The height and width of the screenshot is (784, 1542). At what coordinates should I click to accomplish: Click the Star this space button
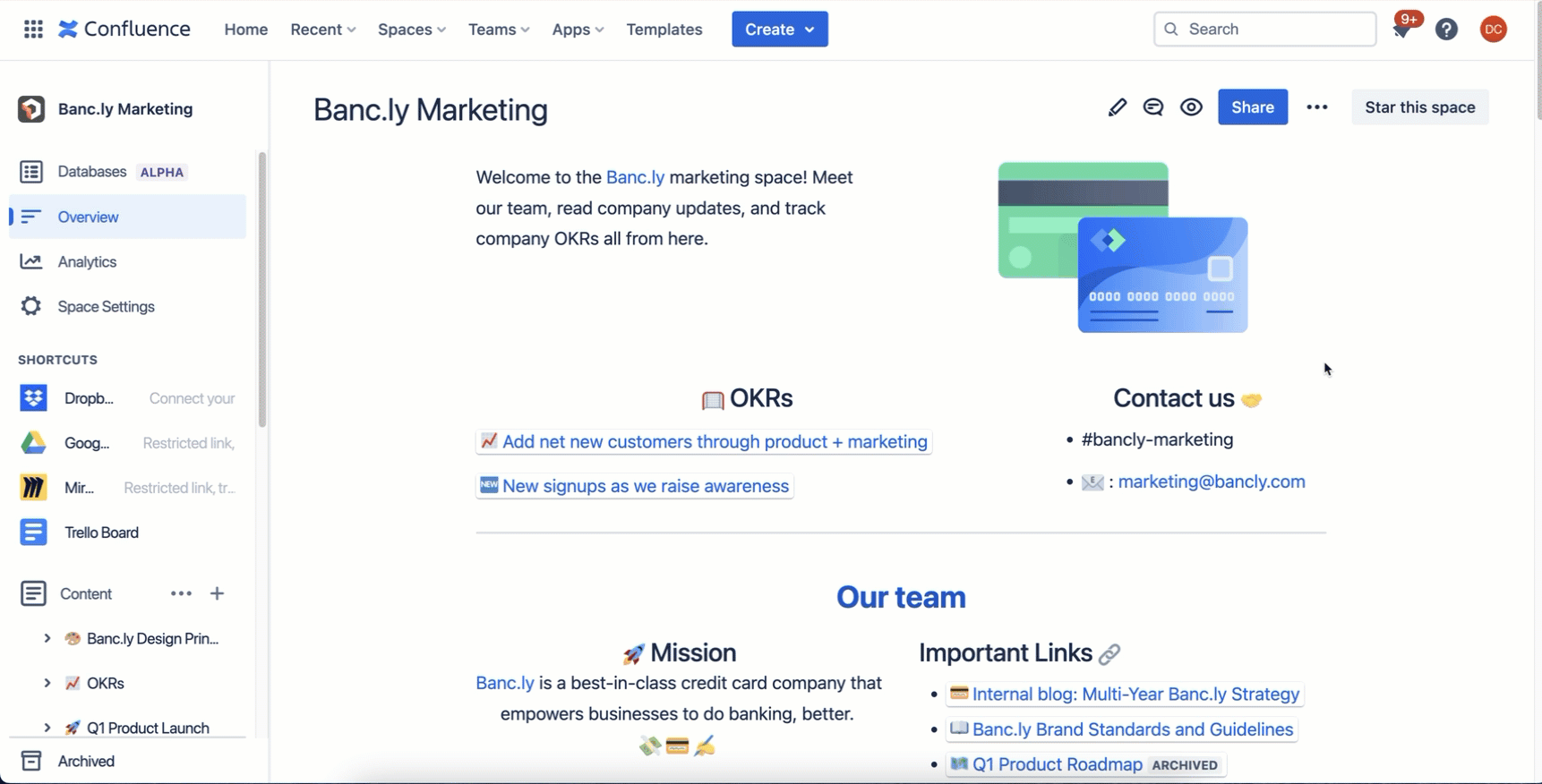click(1420, 107)
